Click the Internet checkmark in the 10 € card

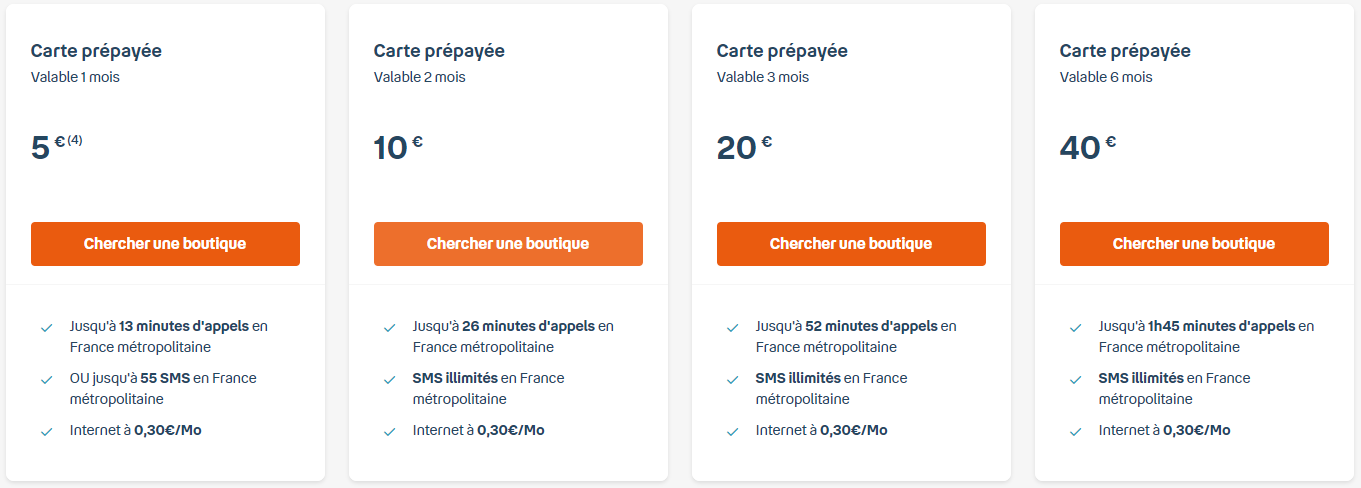(x=389, y=431)
